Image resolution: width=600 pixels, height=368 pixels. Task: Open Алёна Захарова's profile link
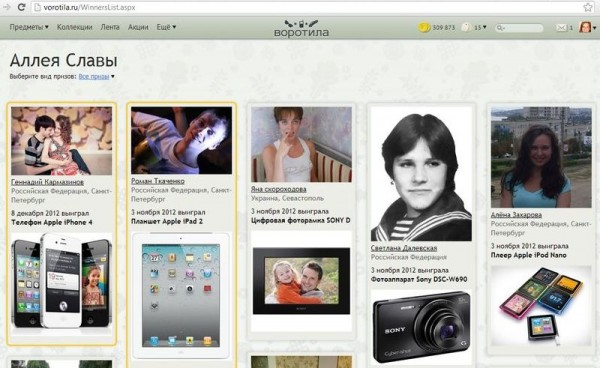click(x=516, y=215)
